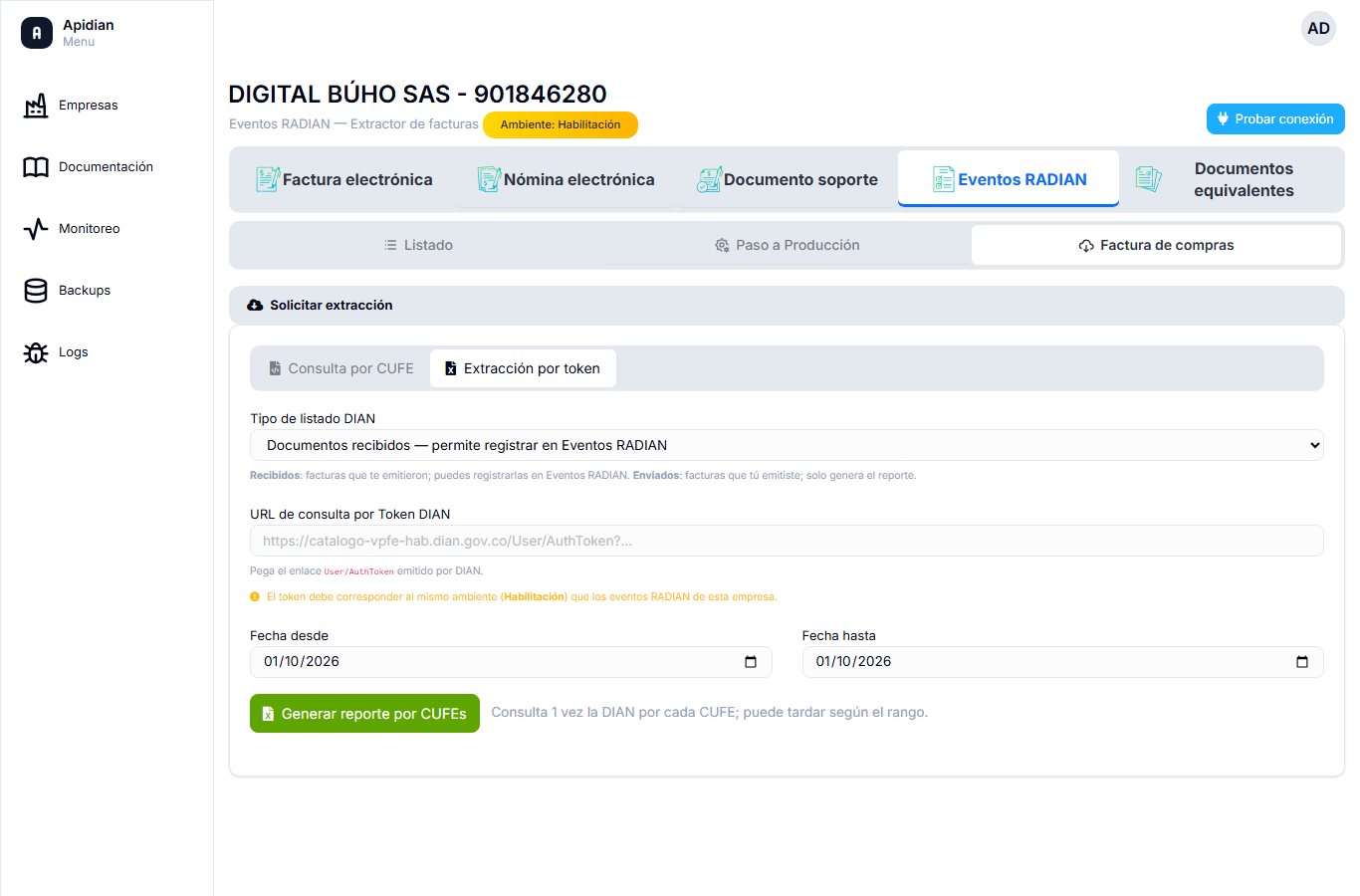Viewport: 1360px width, 896px height.
Task: Click the Eventos RADIAN tab icon
Action: pos(943,179)
